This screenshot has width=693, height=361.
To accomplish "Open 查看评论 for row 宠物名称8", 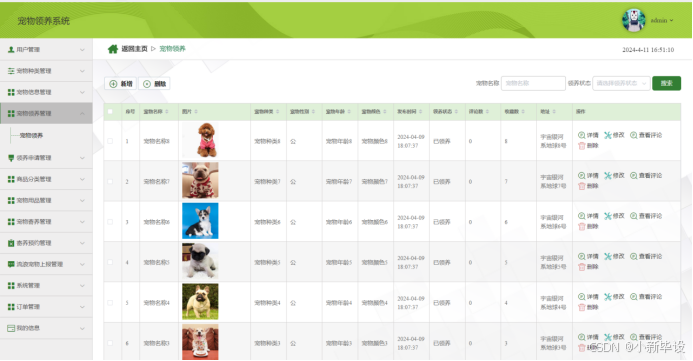I will [646, 135].
